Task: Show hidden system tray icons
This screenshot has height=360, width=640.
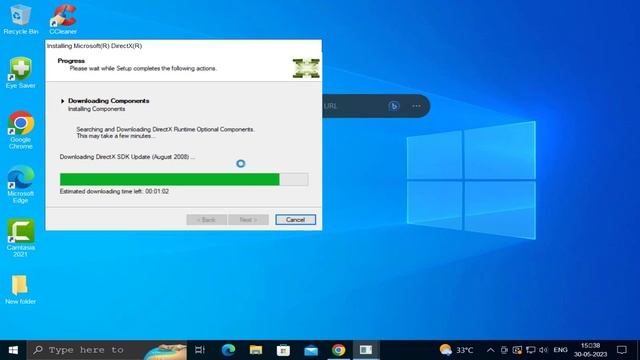Action: tap(491, 350)
